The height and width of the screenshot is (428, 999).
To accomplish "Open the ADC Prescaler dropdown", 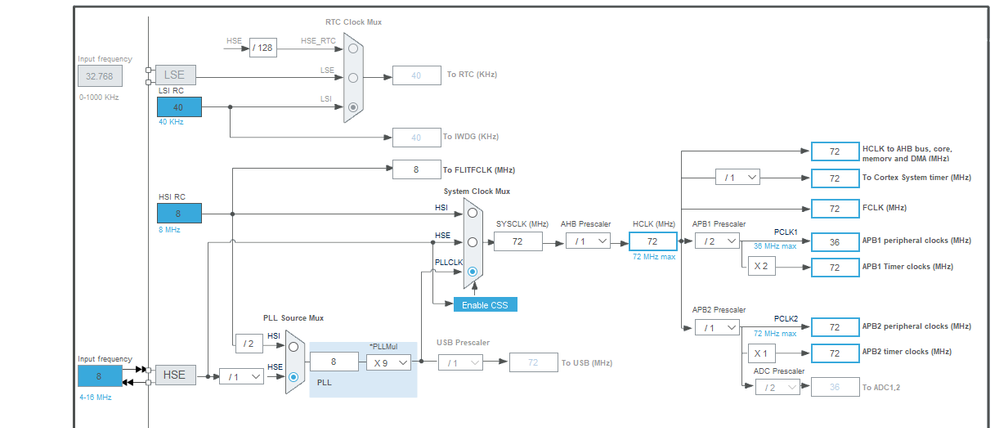I will (777, 387).
